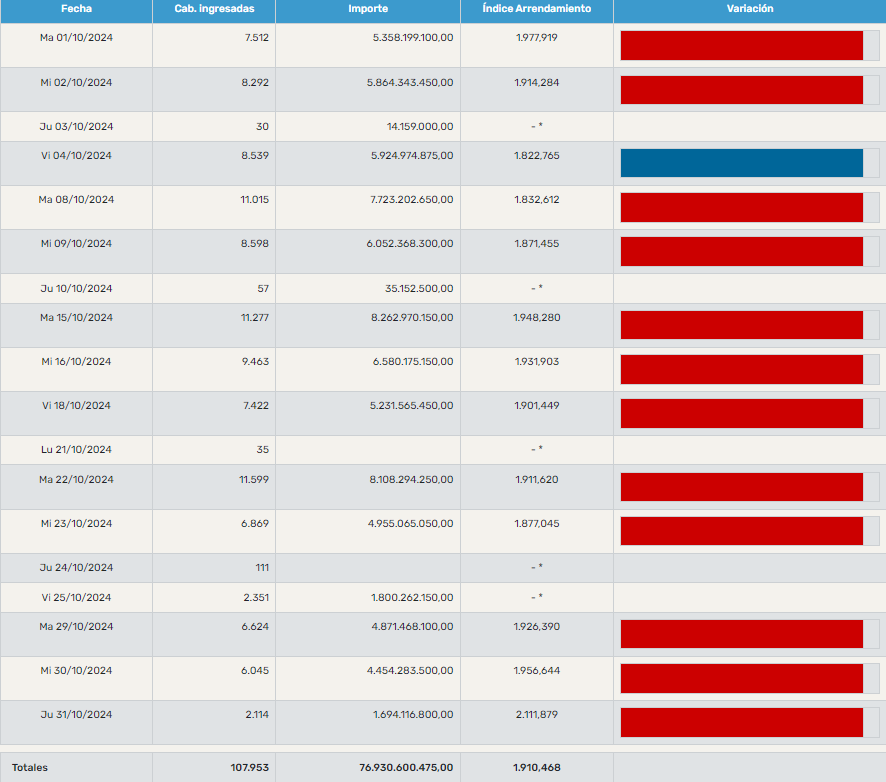Click the Fecha column header

click(76, 9)
